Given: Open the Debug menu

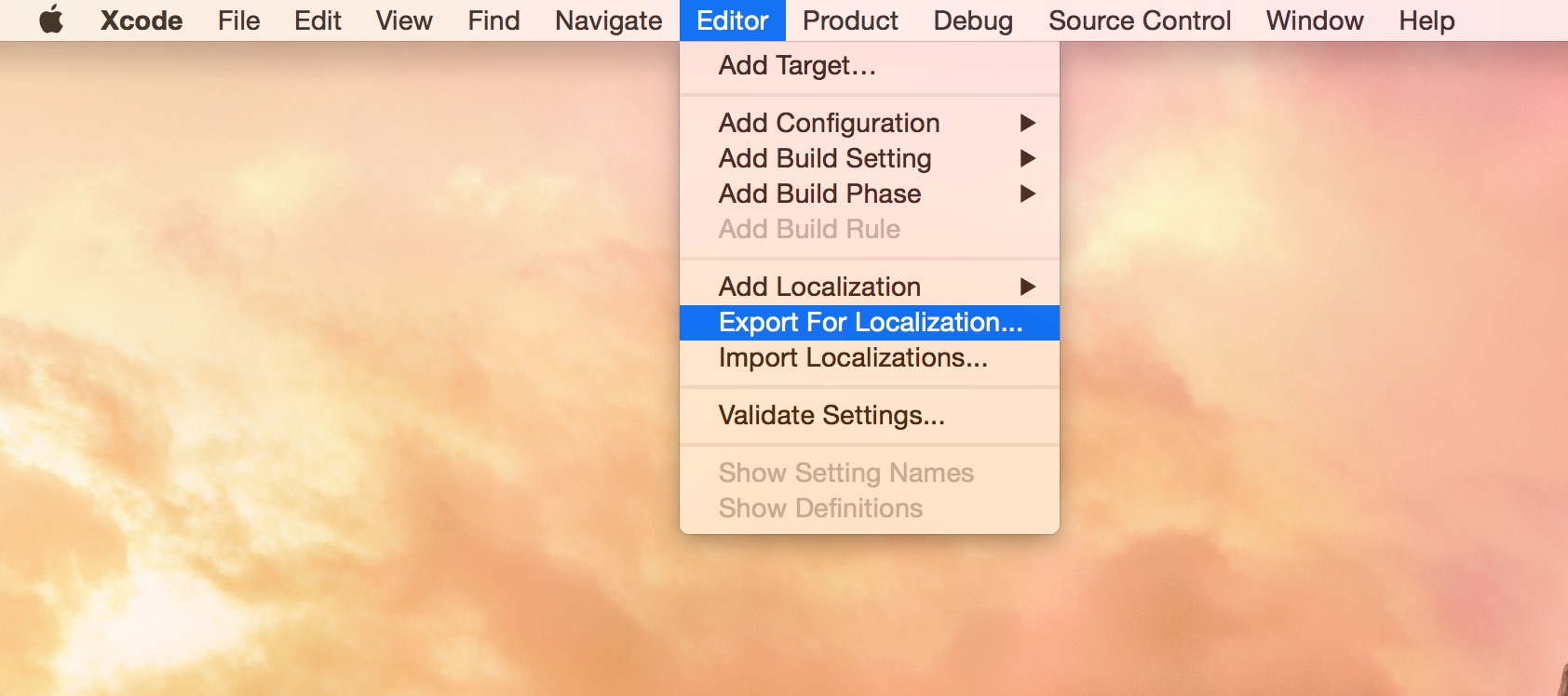Looking at the screenshot, I should pyautogui.click(x=973, y=20).
